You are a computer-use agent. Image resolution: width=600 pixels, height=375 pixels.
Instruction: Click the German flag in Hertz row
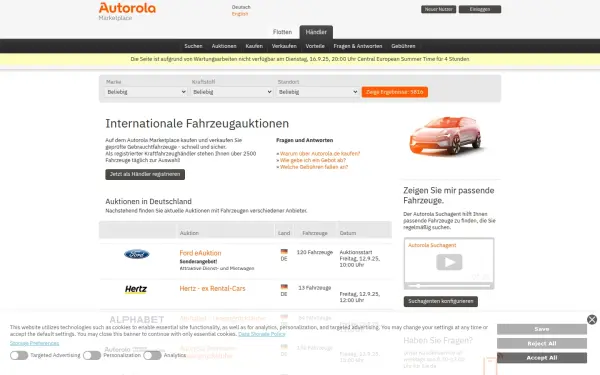(x=284, y=287)
